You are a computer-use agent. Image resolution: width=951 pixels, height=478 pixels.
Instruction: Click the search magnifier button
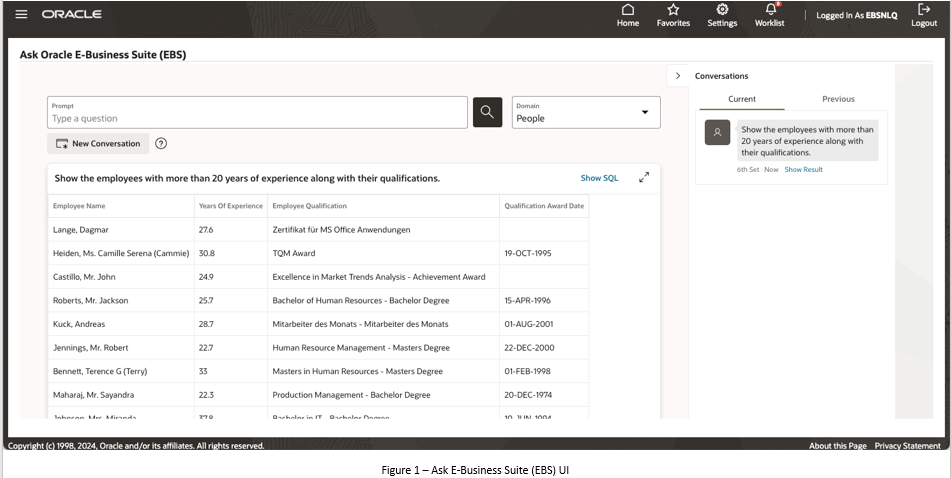coord(487,112)
